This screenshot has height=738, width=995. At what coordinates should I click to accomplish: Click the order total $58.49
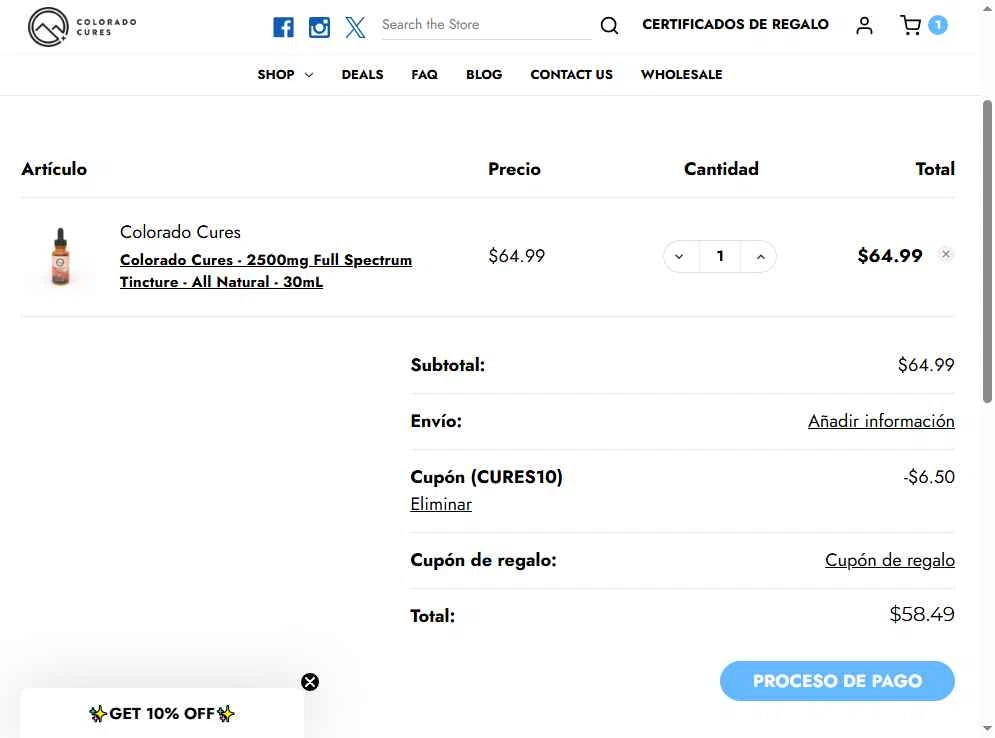(921, 614)
